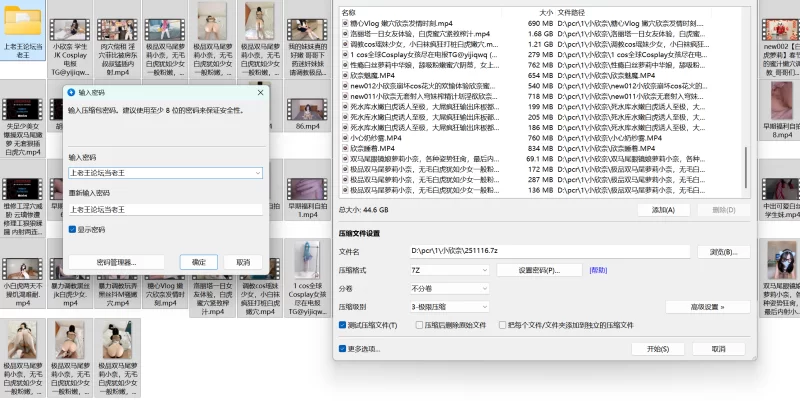800x401 pixels.
Task: Click the 输入密码 dialog title bar icon
Action: [71, 91]
